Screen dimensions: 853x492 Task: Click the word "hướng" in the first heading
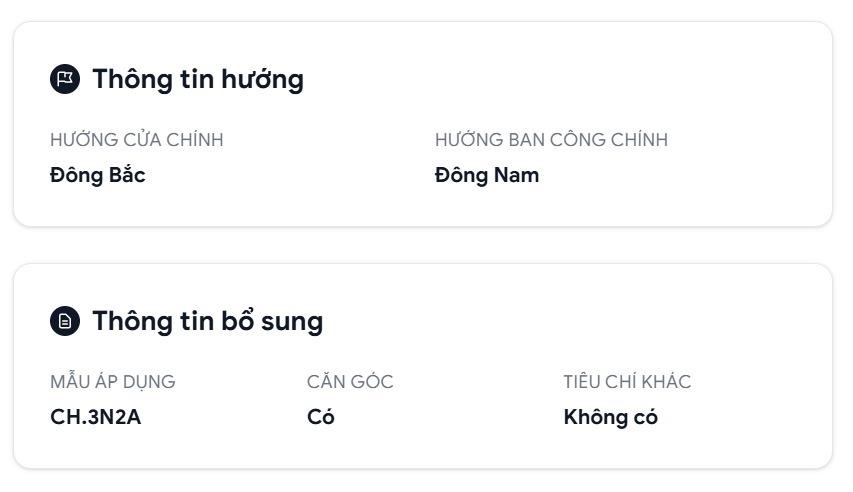(x=262, y=80)
